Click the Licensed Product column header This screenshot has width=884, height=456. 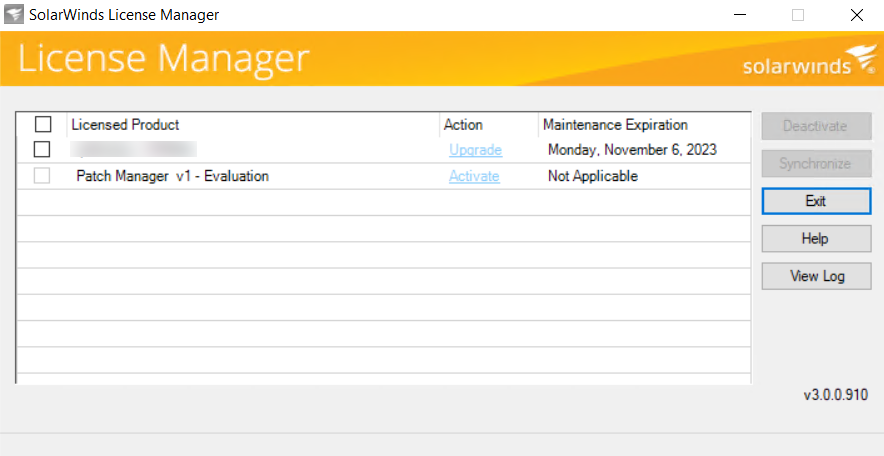click(125, 125)
